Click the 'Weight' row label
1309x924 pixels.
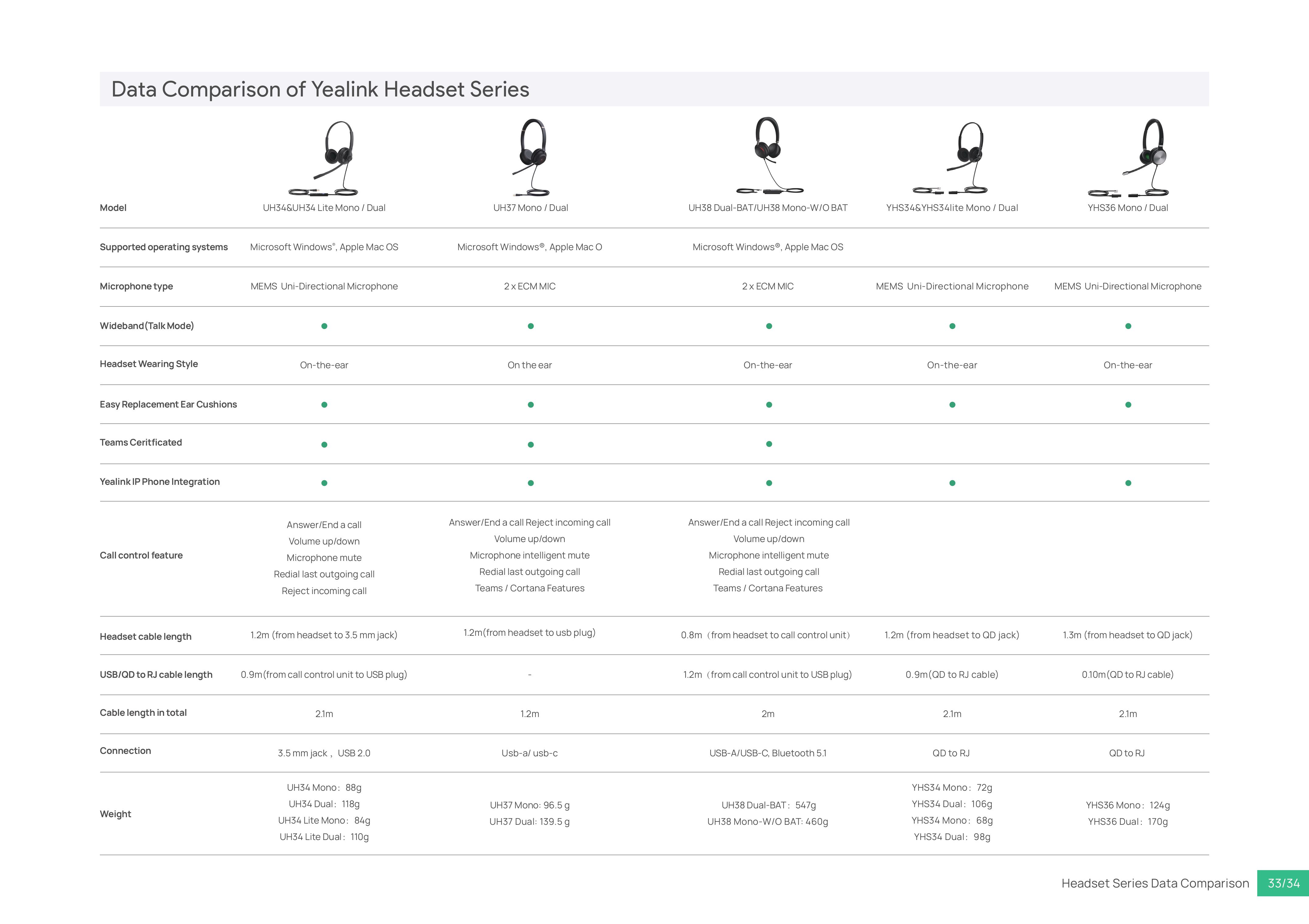point(115,814)
